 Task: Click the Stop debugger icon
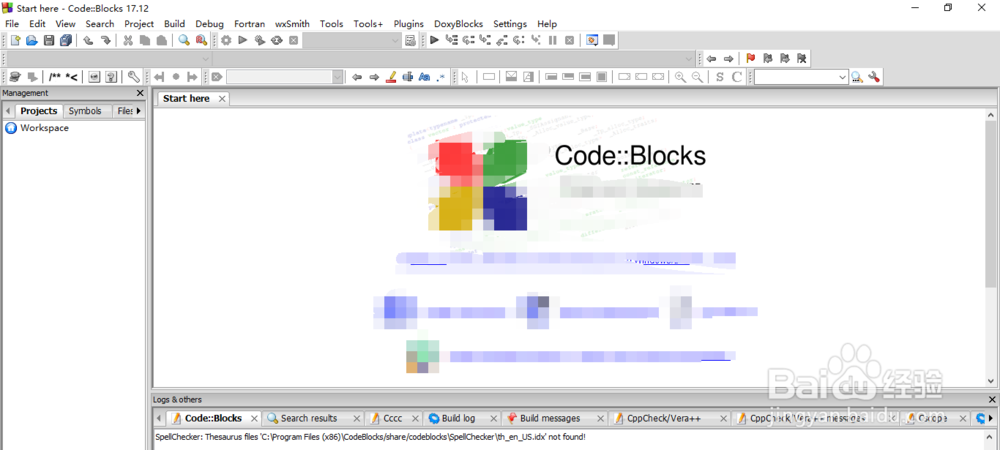pyautogui.click(x=570, y=40)
